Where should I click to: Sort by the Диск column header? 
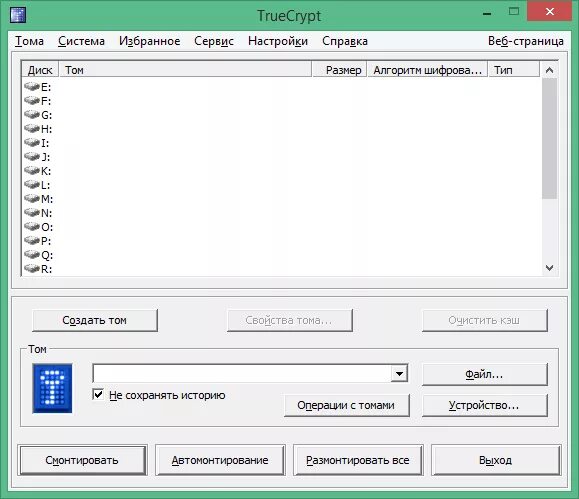pos(40,70)
